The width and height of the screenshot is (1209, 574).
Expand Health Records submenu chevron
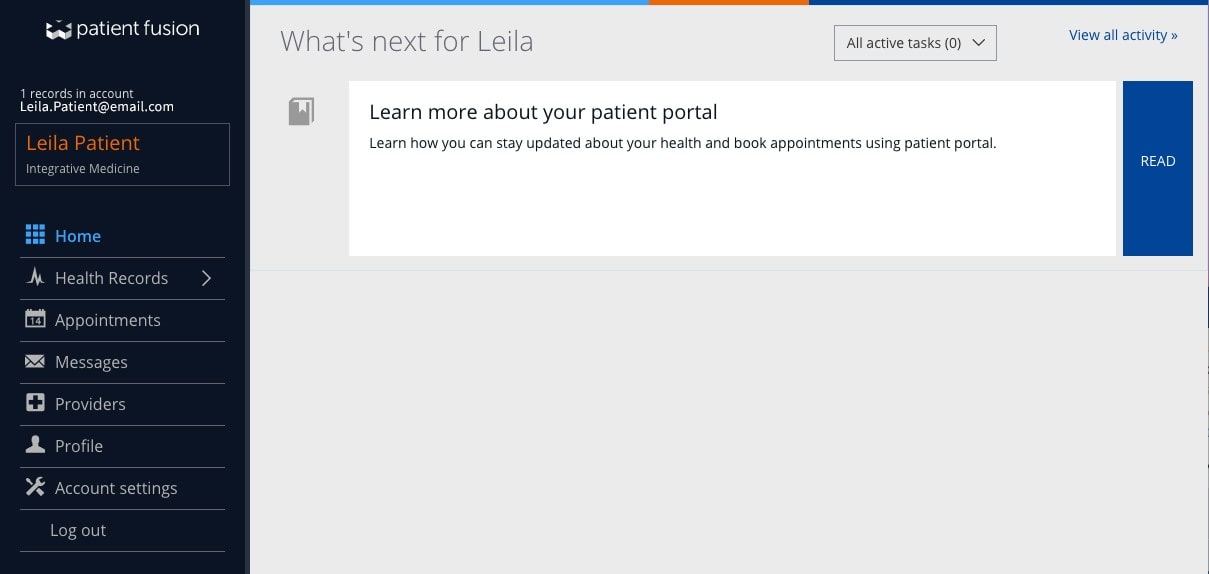click(206, 278)
